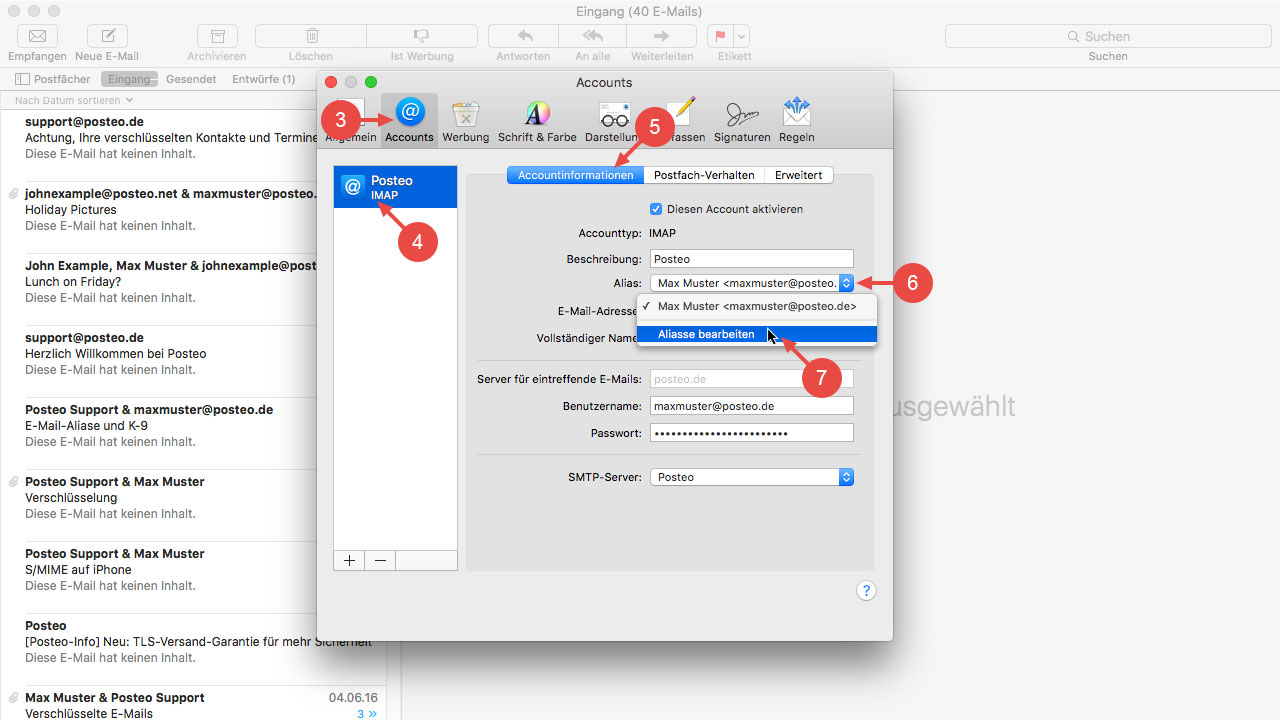Click into the Benutzername field
1280x720 pixels.
point(751,406)
